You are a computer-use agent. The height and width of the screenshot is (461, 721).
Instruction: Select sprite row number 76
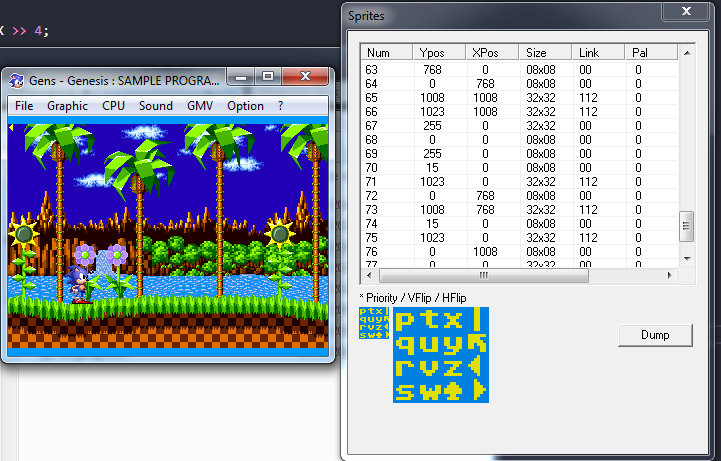coord(520,252)
